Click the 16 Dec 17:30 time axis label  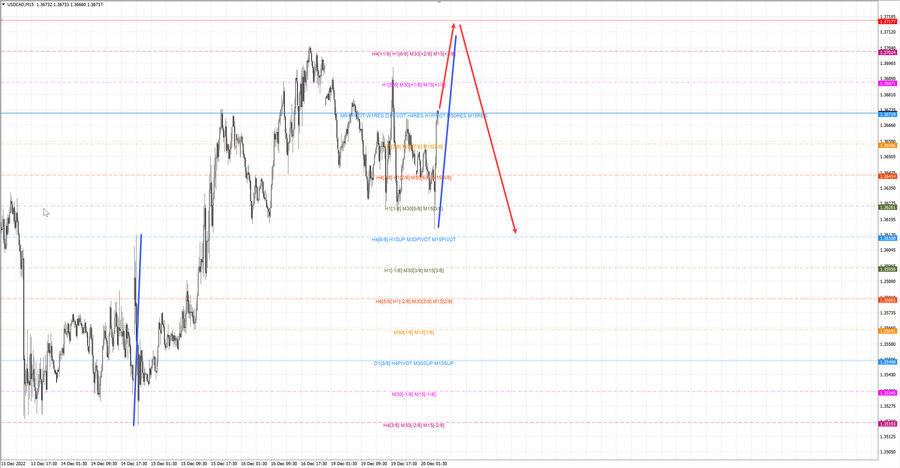315,463
